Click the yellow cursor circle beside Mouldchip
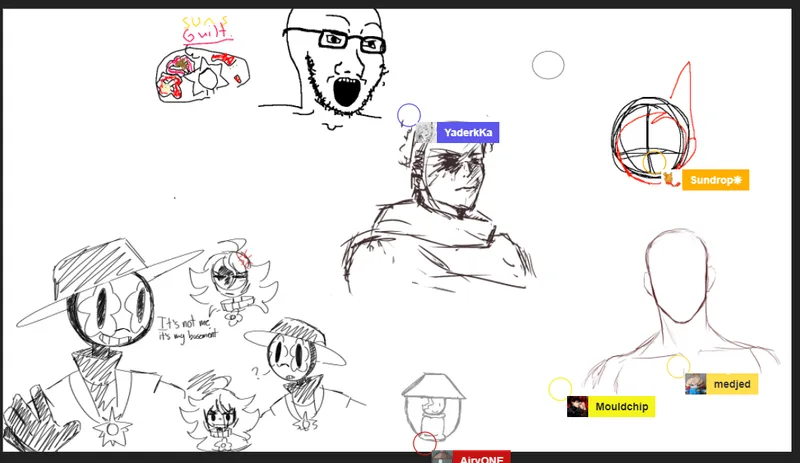This screenshot has height=463, width=800. 560,389
